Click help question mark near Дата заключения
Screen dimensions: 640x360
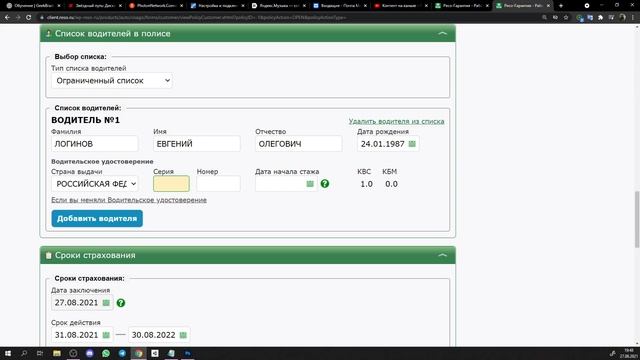(x=121, y=303)
